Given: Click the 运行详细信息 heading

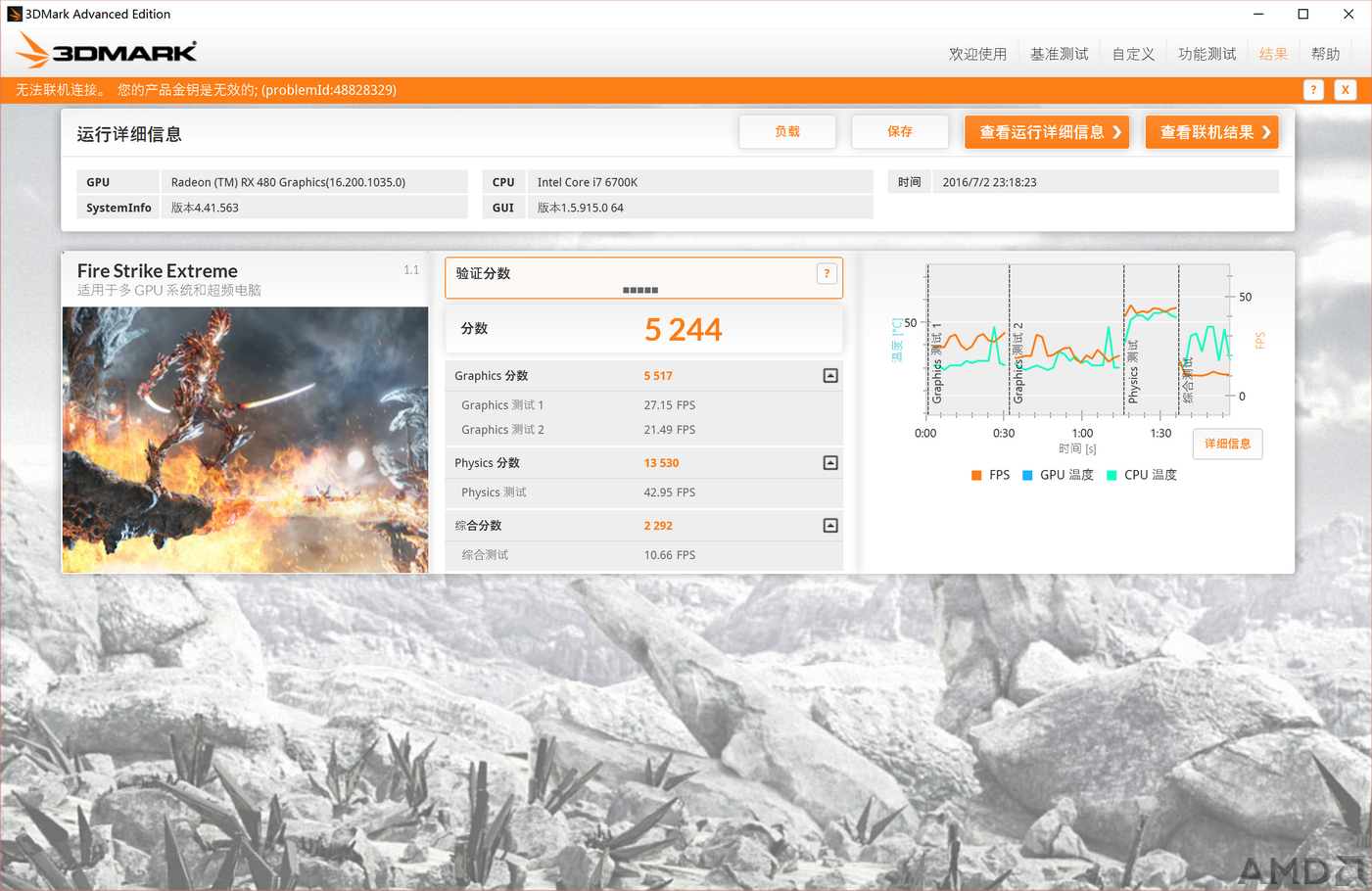Looking at the screenshot, I should (x=129, y=134).
